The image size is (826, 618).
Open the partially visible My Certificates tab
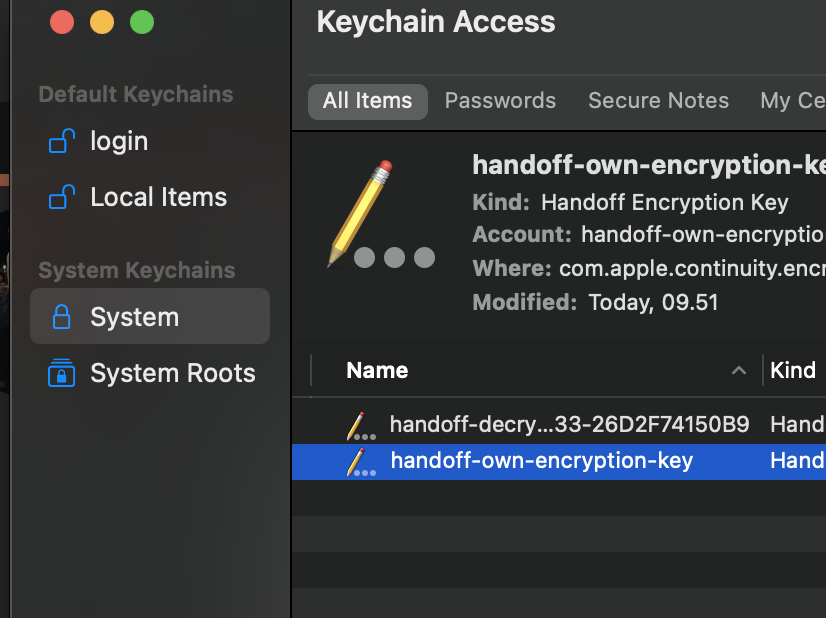[x=792, y=101]
